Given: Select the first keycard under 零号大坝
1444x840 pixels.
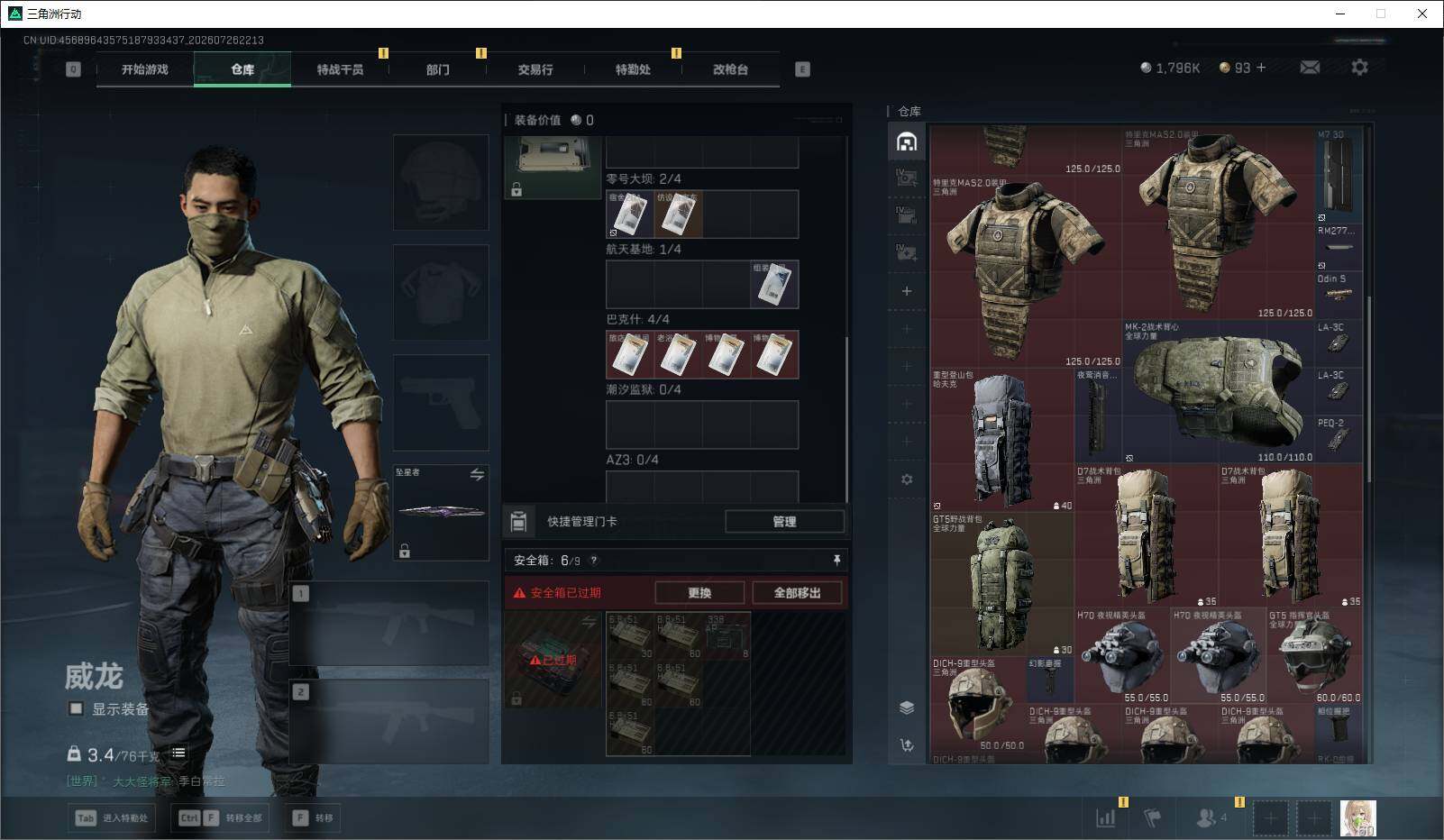Looking at the screenshot, I should tap(630, 215).
